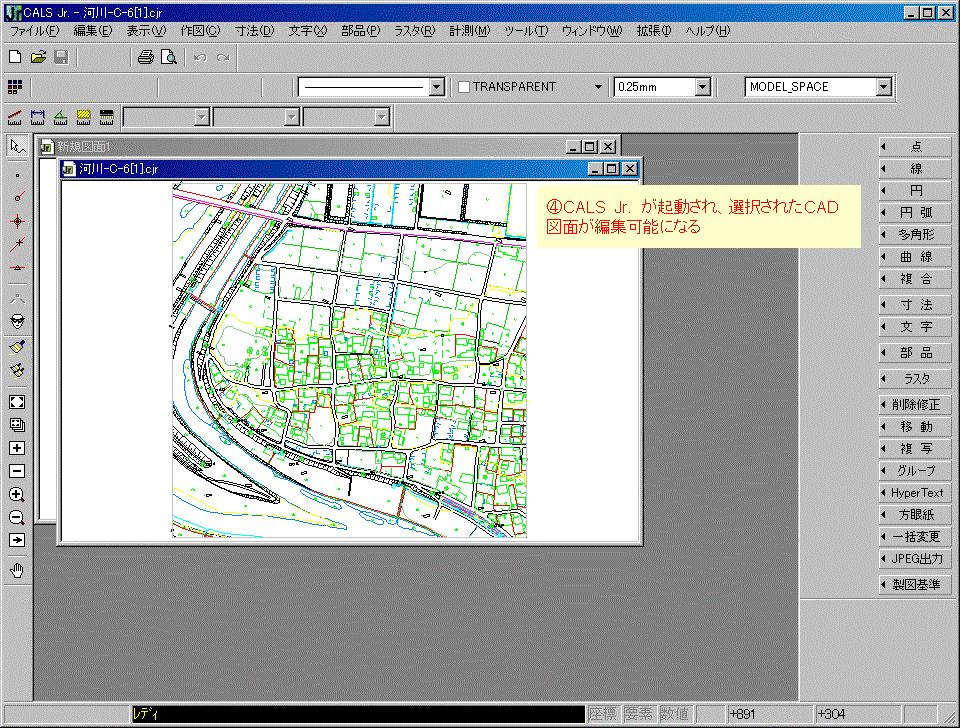This screenshot has height=728, width=960.
Task: Click the single paintbrush redraw icon
Action: pos(17,347)
